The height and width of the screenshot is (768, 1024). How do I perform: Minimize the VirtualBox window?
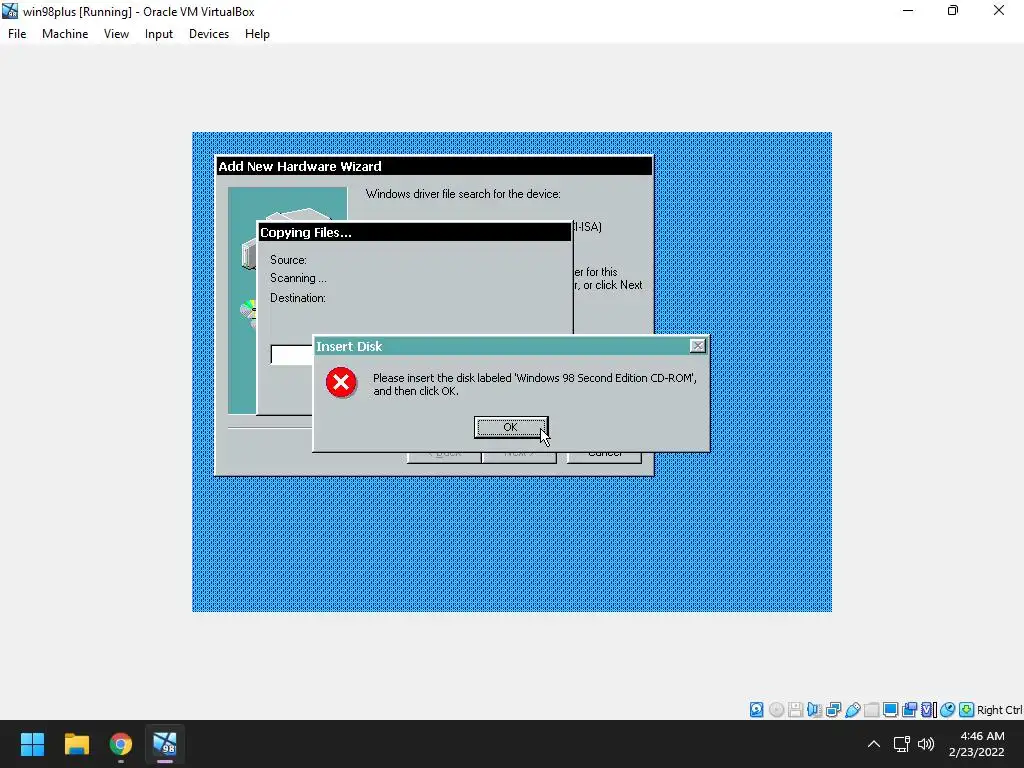pos(908,11)
